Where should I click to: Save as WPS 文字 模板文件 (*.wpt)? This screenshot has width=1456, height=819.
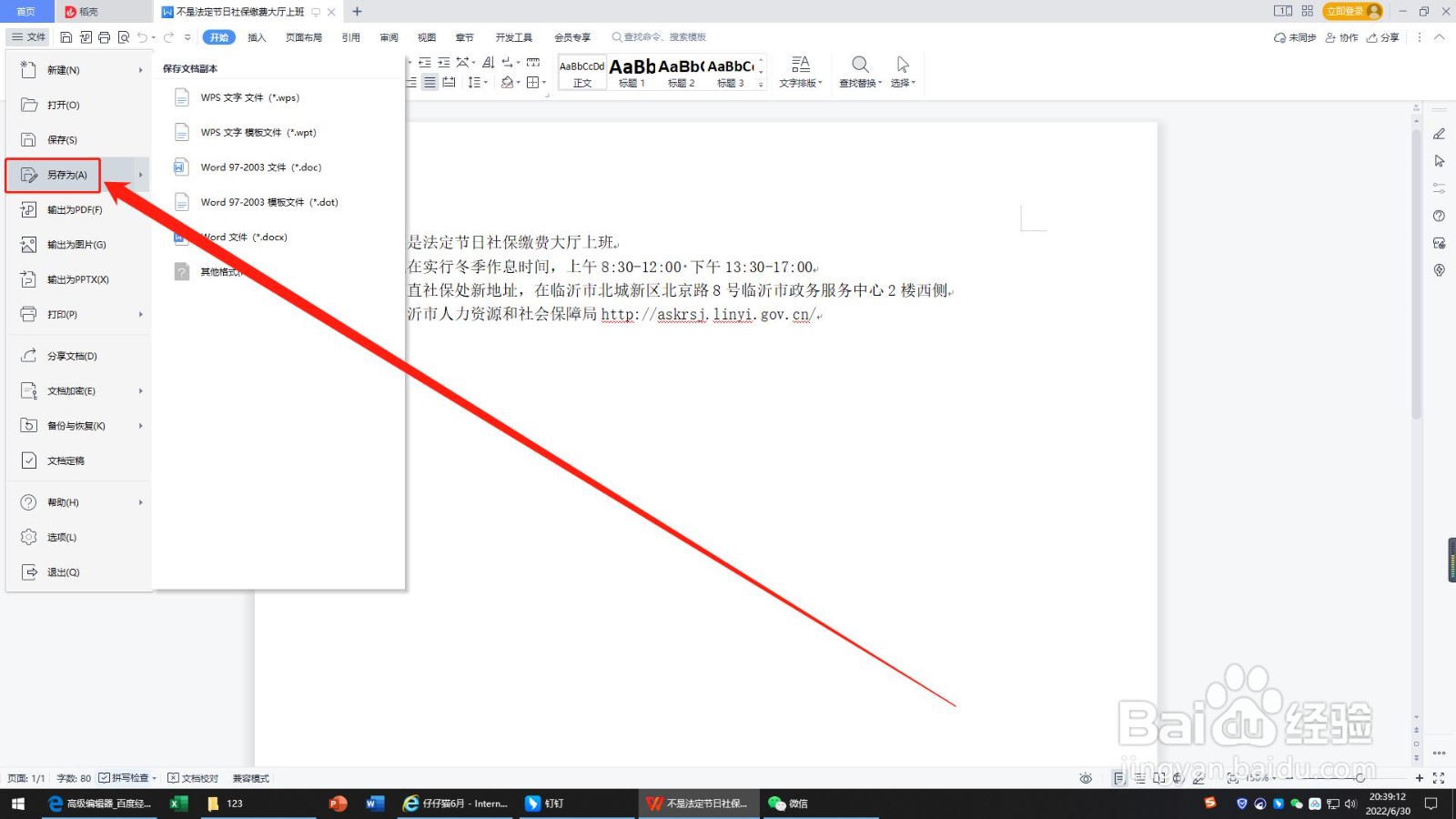click(x=278, y=133)
